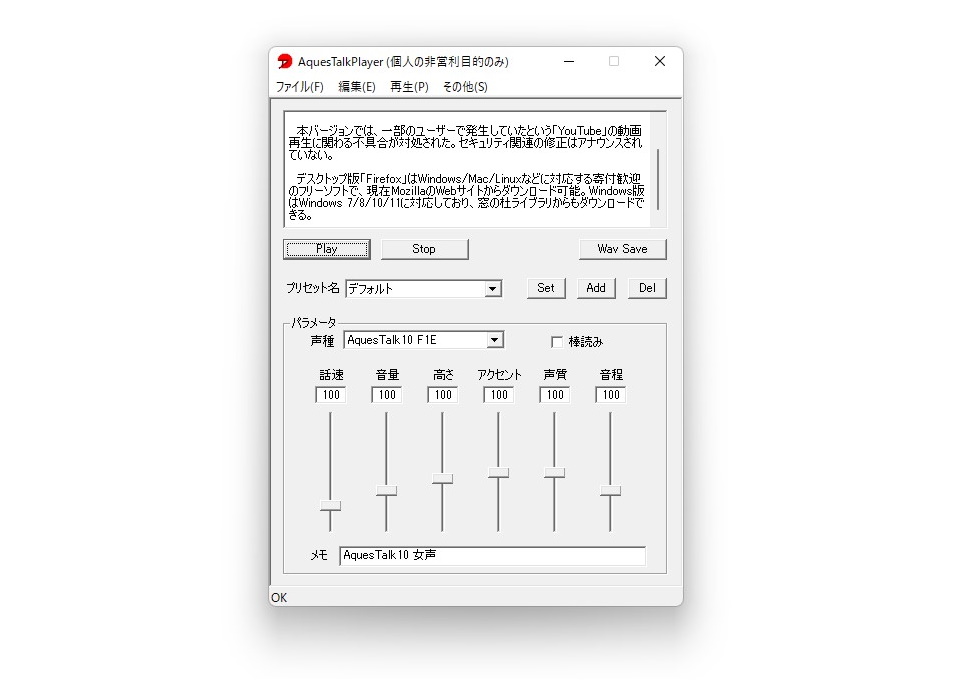Enable the 棒読み monotone checkbox

(557, 341)
